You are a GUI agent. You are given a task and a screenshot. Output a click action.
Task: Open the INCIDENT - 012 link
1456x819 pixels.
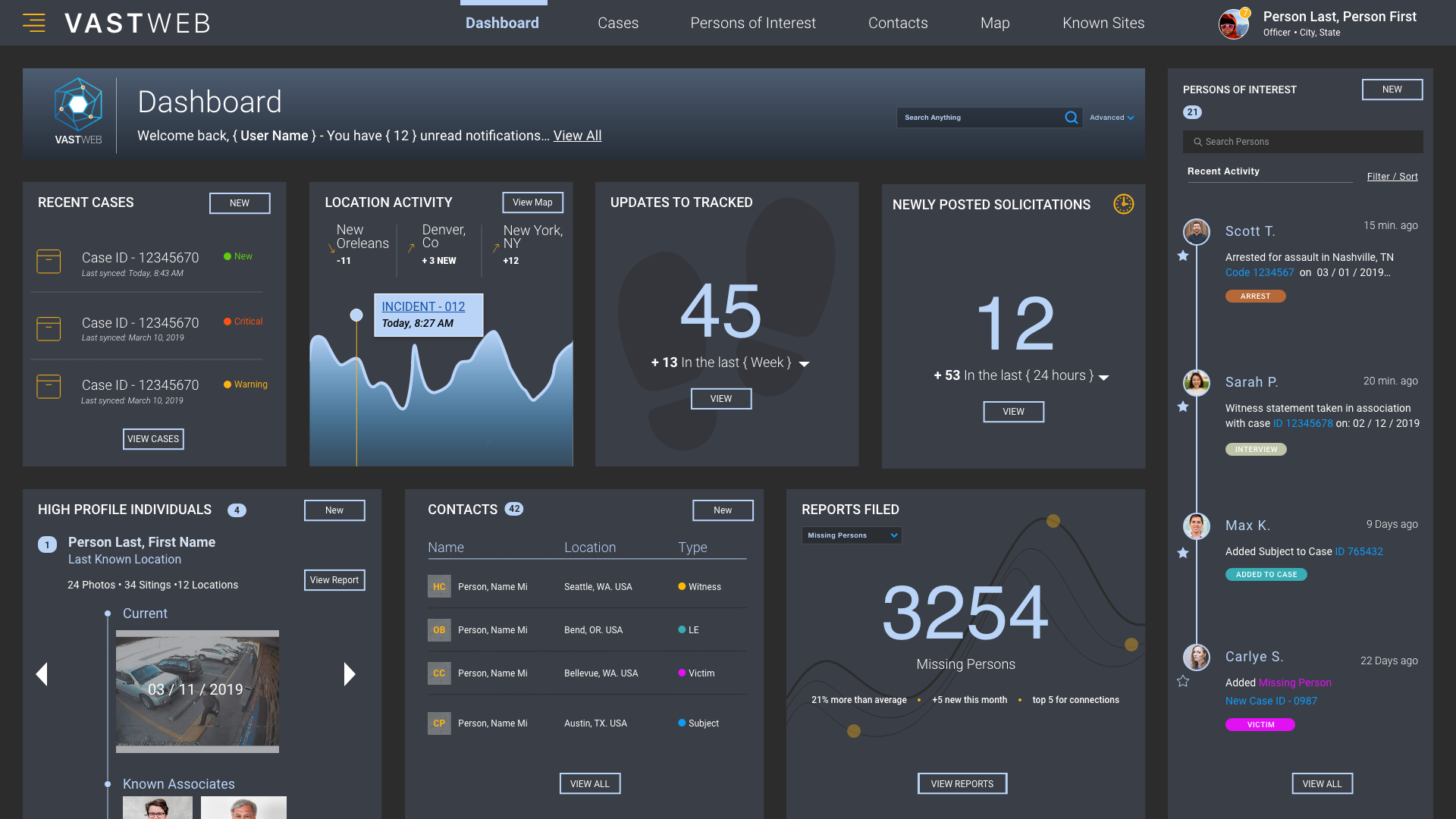pyautogui.click(x=423, y=306)
